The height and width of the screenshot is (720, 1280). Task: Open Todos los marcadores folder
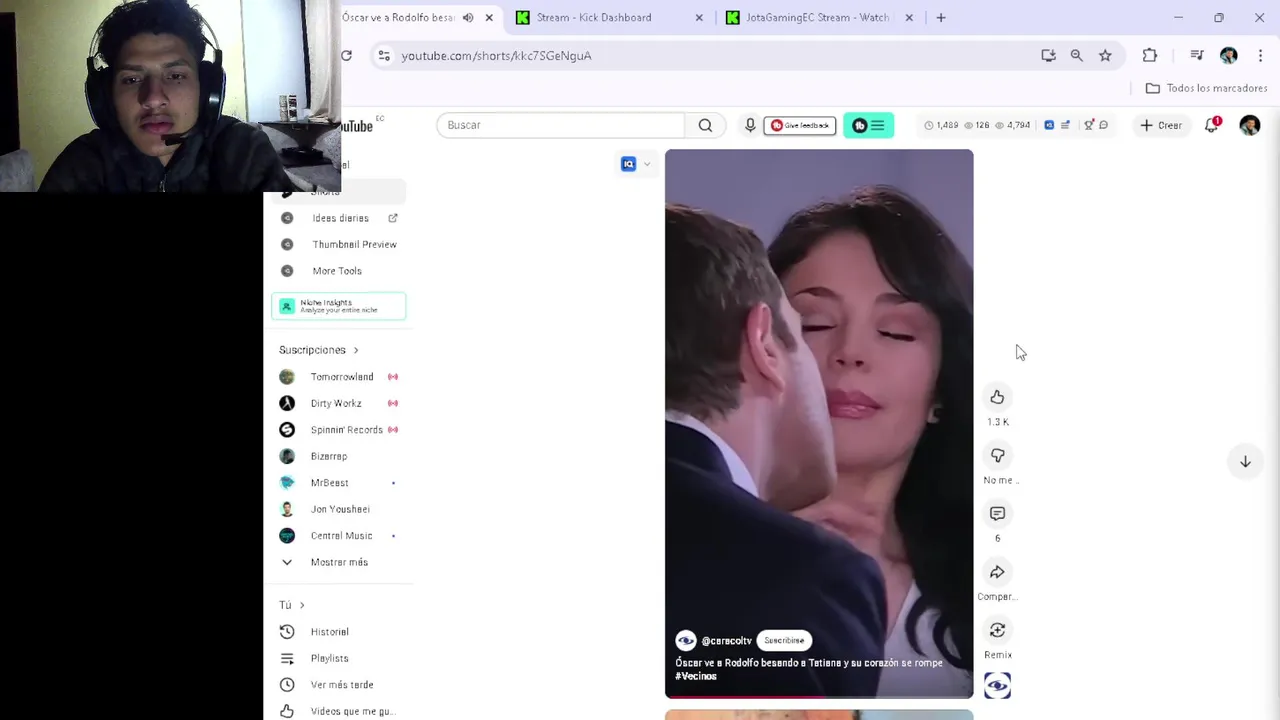click(x=1206, y=88)
